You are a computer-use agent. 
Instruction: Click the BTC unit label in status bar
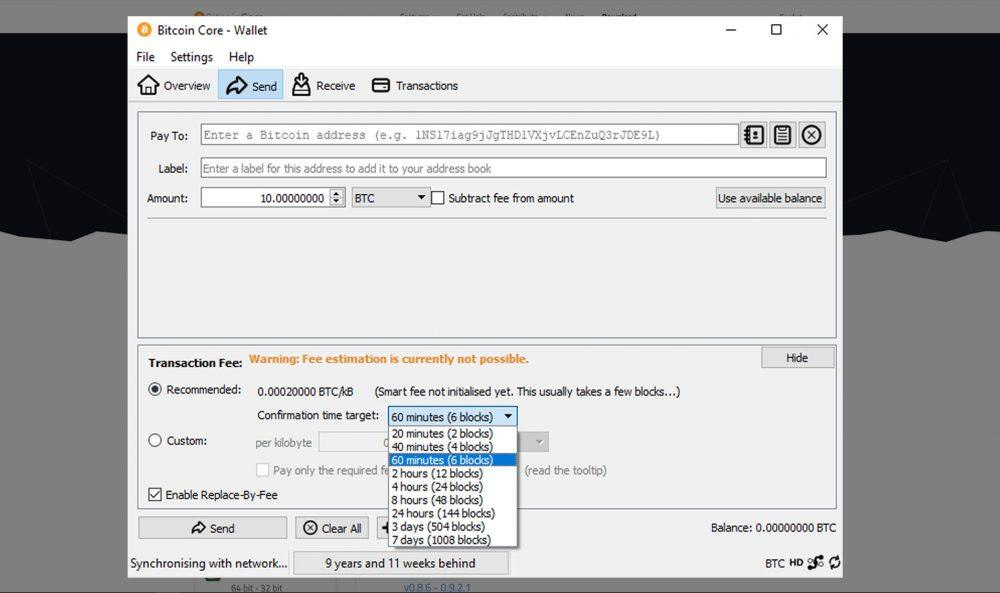coord(775,563)
